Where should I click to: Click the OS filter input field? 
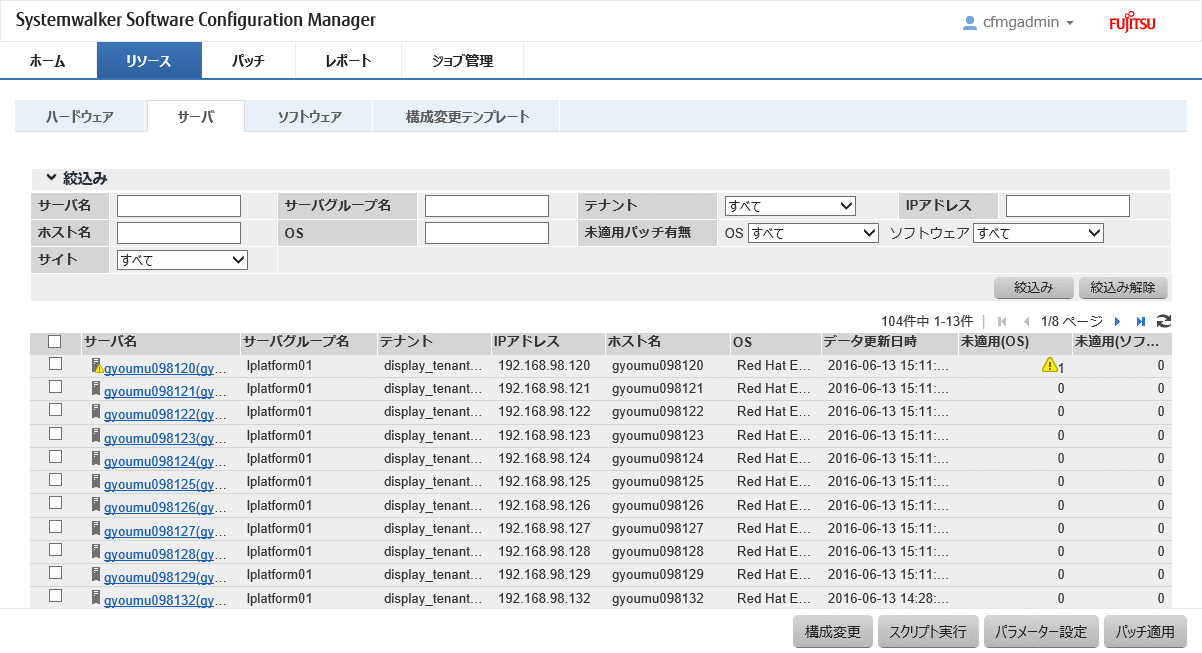(487, 233)
